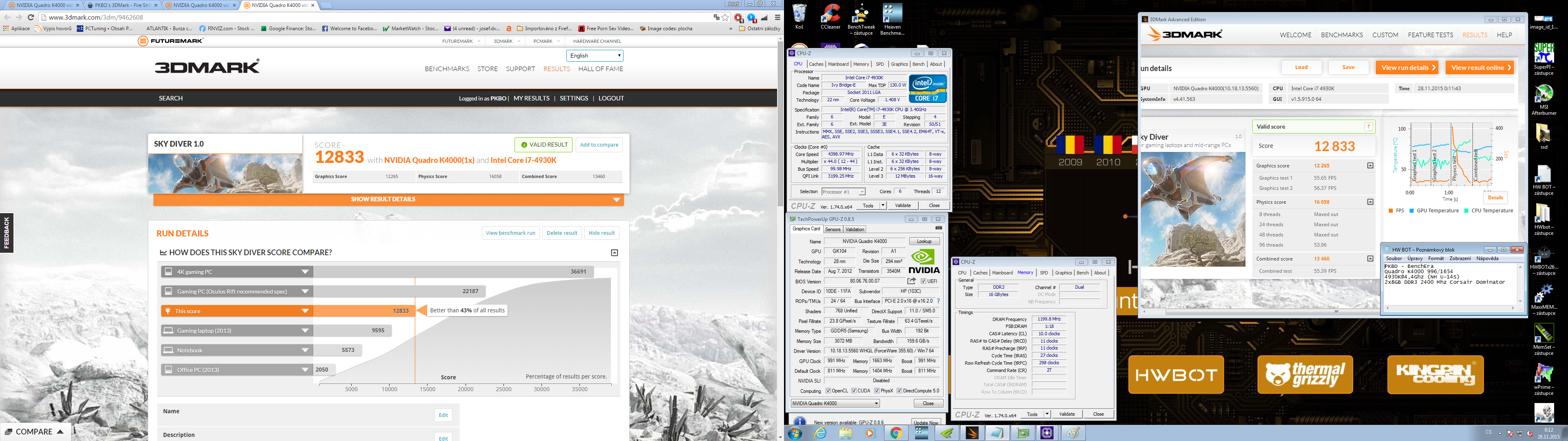Screen dimensions: 1568x441
Task: Open HALL OF FAME on the 3DMark website
Action: (600, 69)
